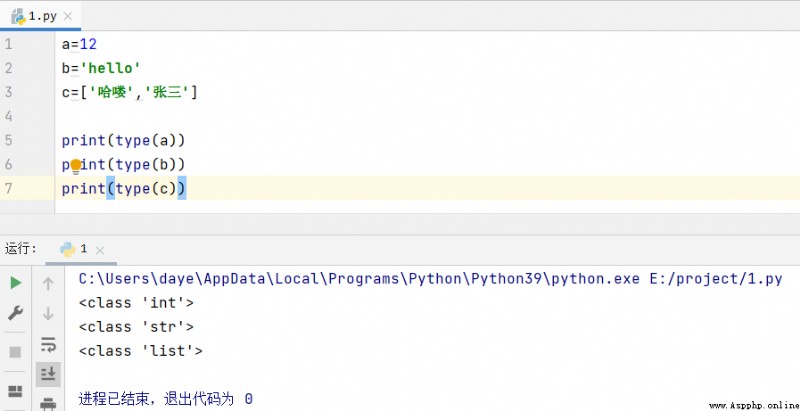Click the list item '哈喽'
This screenshot has width=800, height=411.
click(x=112, y=92)
